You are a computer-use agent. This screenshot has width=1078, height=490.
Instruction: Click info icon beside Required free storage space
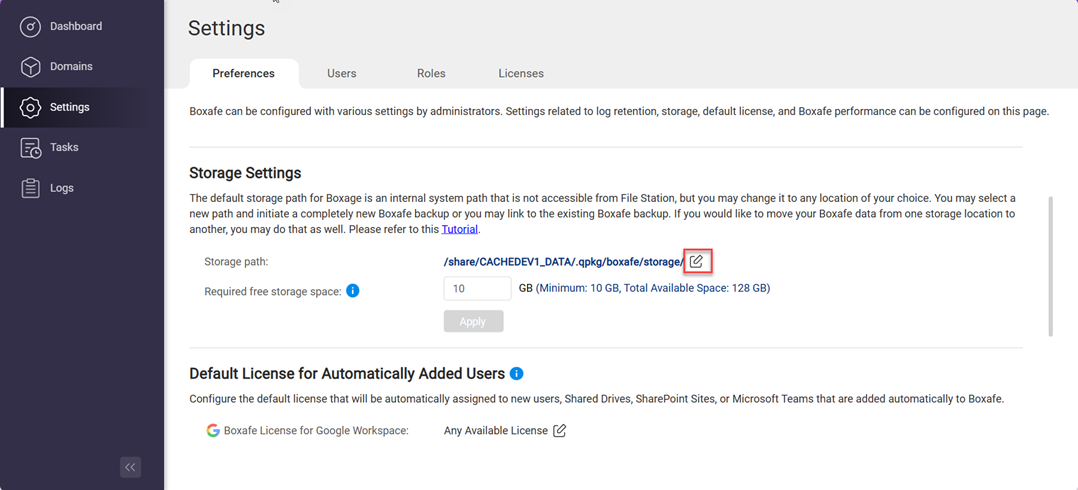(352, 291)
